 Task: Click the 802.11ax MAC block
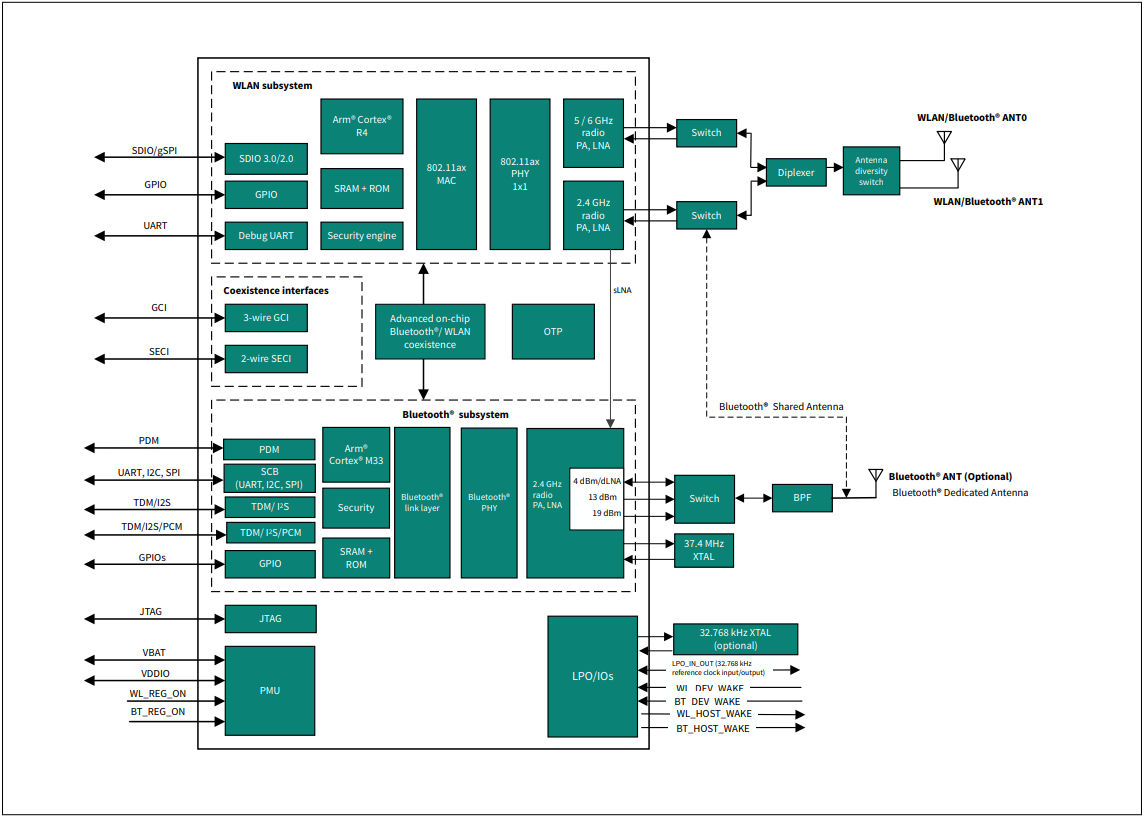coord(446,175)
